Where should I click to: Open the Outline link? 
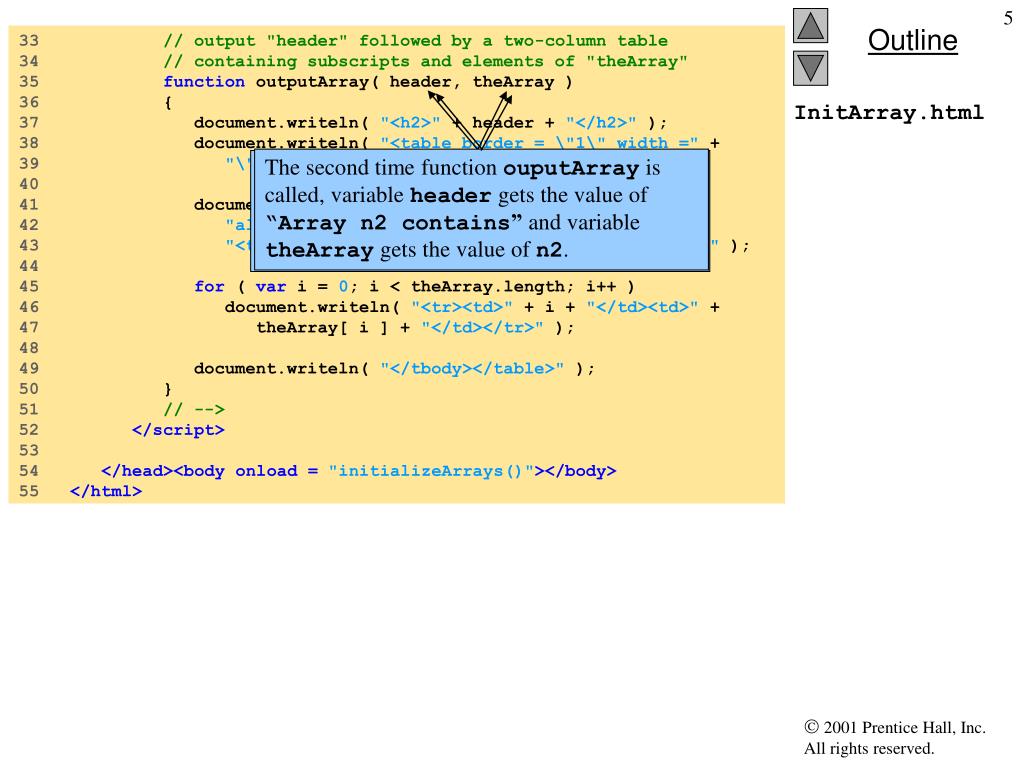click(912, 40)
